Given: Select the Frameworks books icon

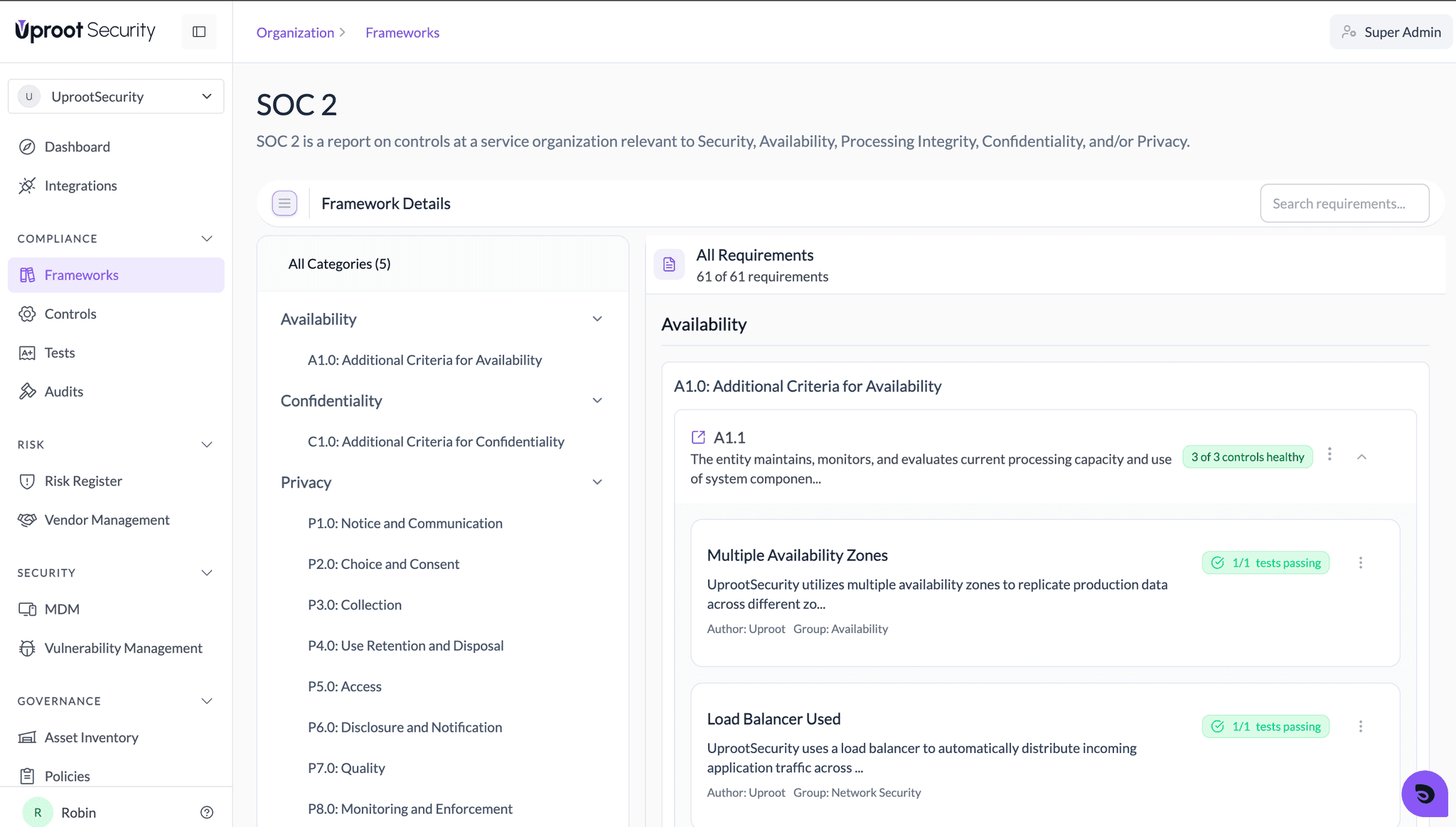Looking at the screenshot, I should pyautogui.click(x=27, y=275).
